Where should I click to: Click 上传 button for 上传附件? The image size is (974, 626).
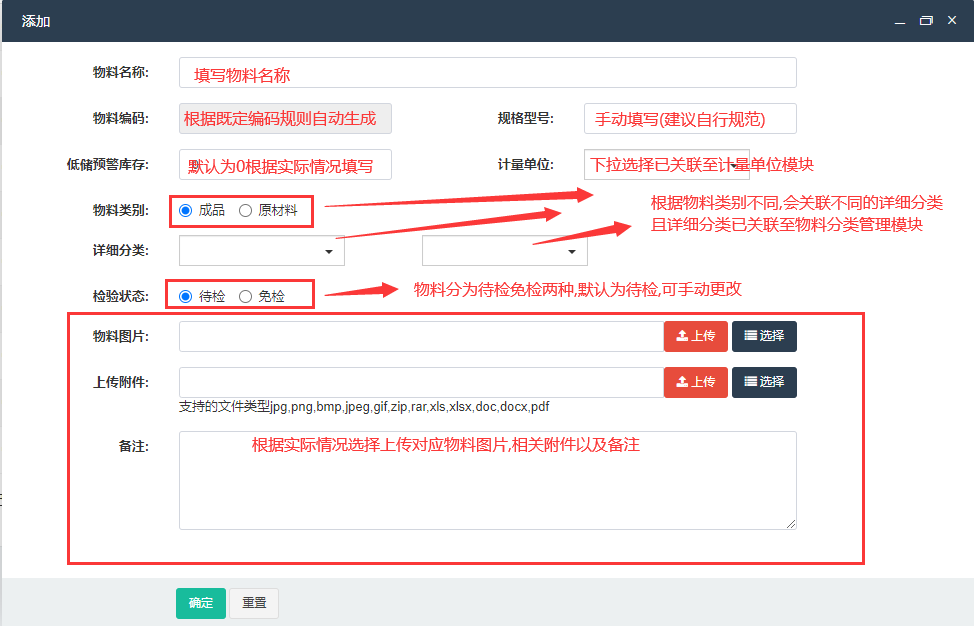(696, 382)
